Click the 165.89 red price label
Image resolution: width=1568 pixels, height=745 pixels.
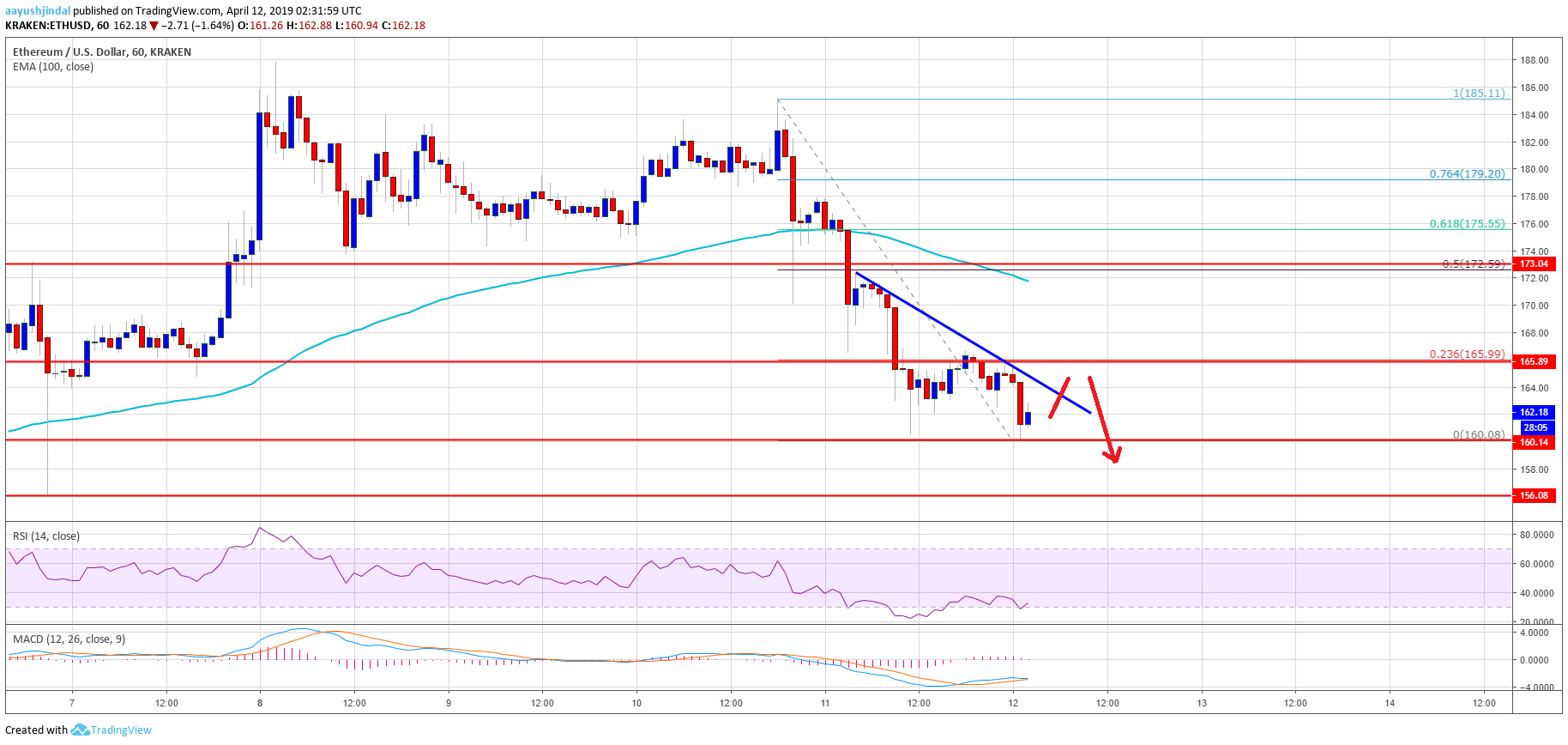coord(1534,361)
